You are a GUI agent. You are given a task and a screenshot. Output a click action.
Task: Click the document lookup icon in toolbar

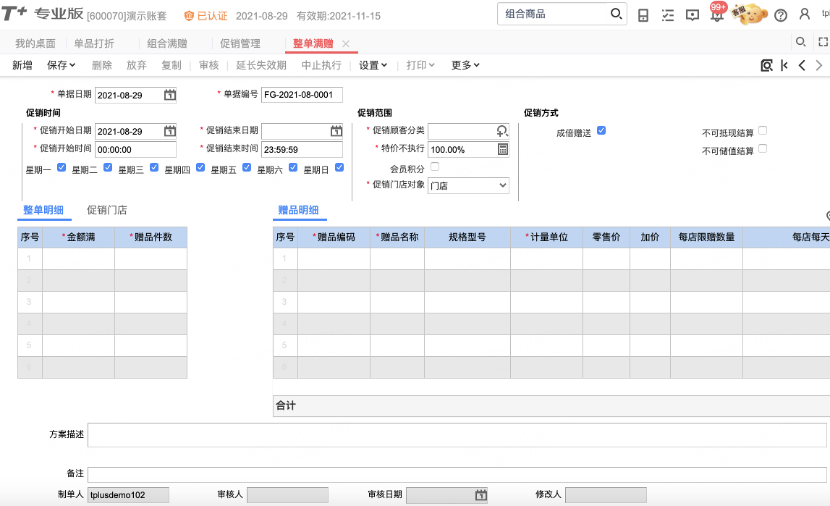click(x=766, y=65)
